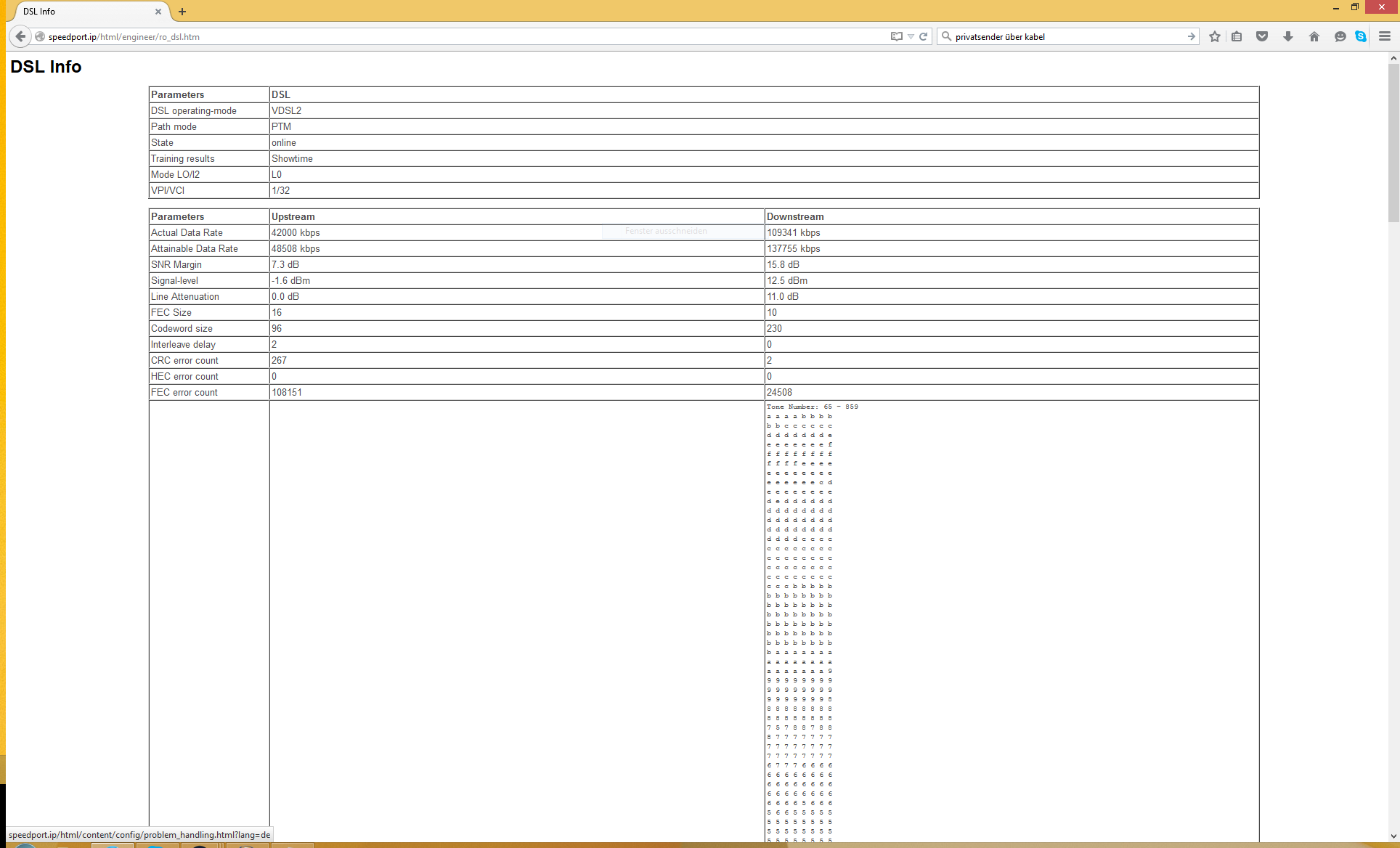Screen dimensions: 1400x848
Task: Click the back navigation arrow
Action: coord(20,36)
